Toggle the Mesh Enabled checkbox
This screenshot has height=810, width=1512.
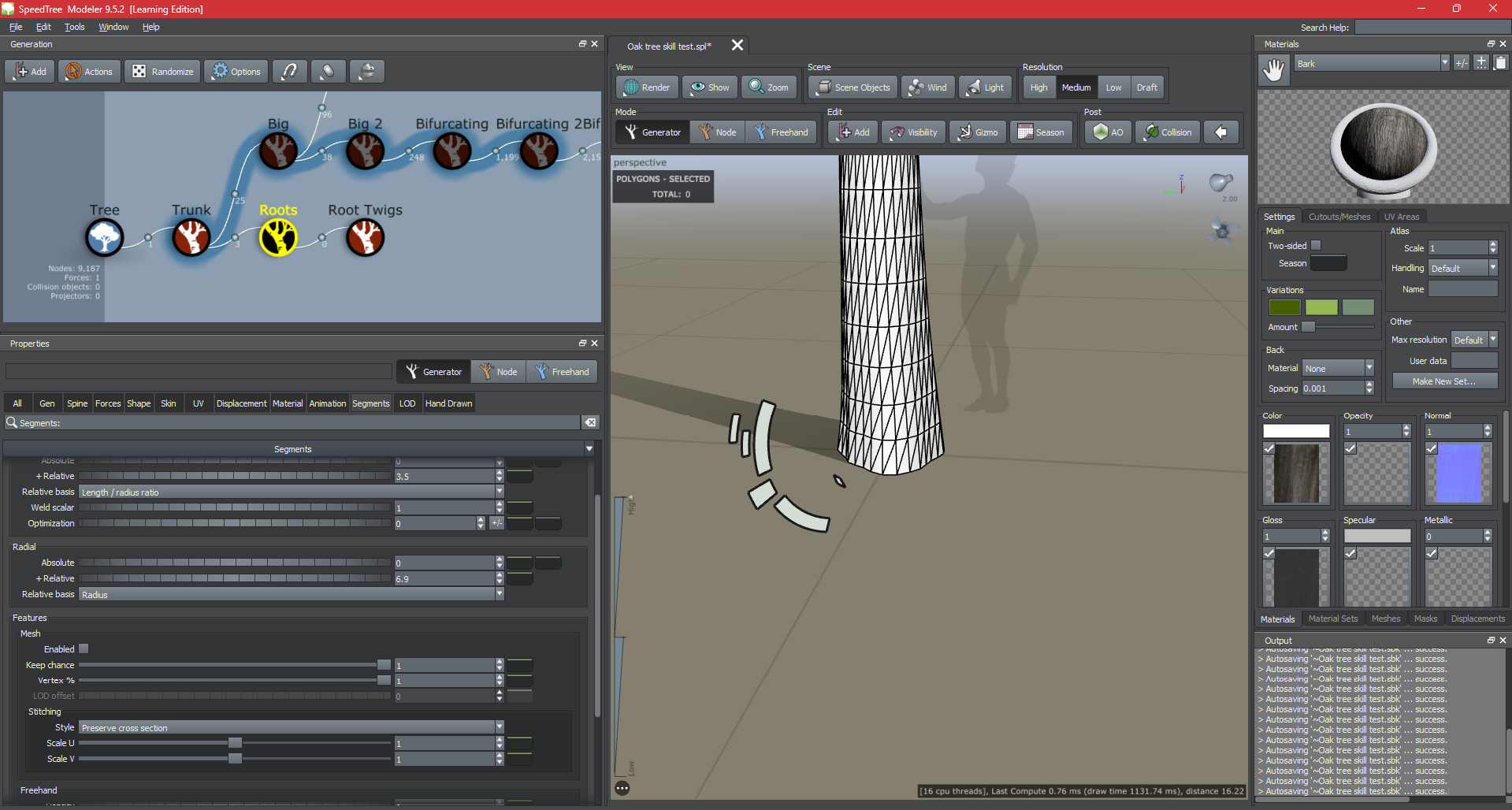[84, 649]
